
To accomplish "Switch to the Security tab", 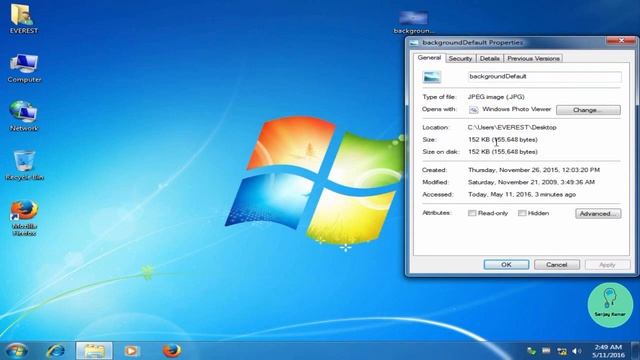I will pos(460,58).
